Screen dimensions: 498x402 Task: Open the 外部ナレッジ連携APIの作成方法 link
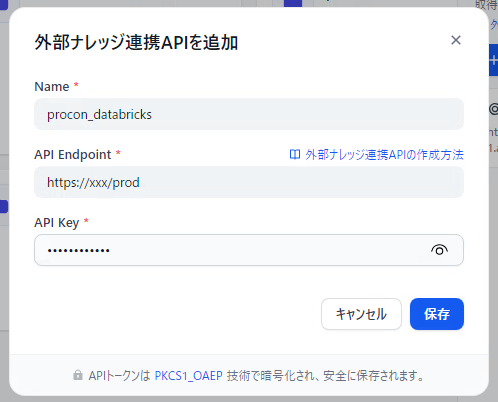(384, 155)
